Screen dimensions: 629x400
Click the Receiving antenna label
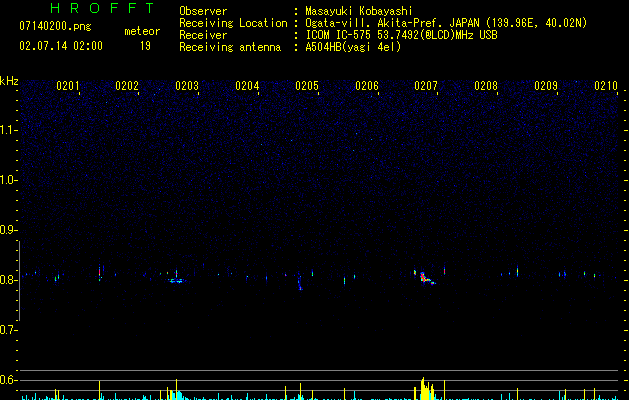coord(230,47)
